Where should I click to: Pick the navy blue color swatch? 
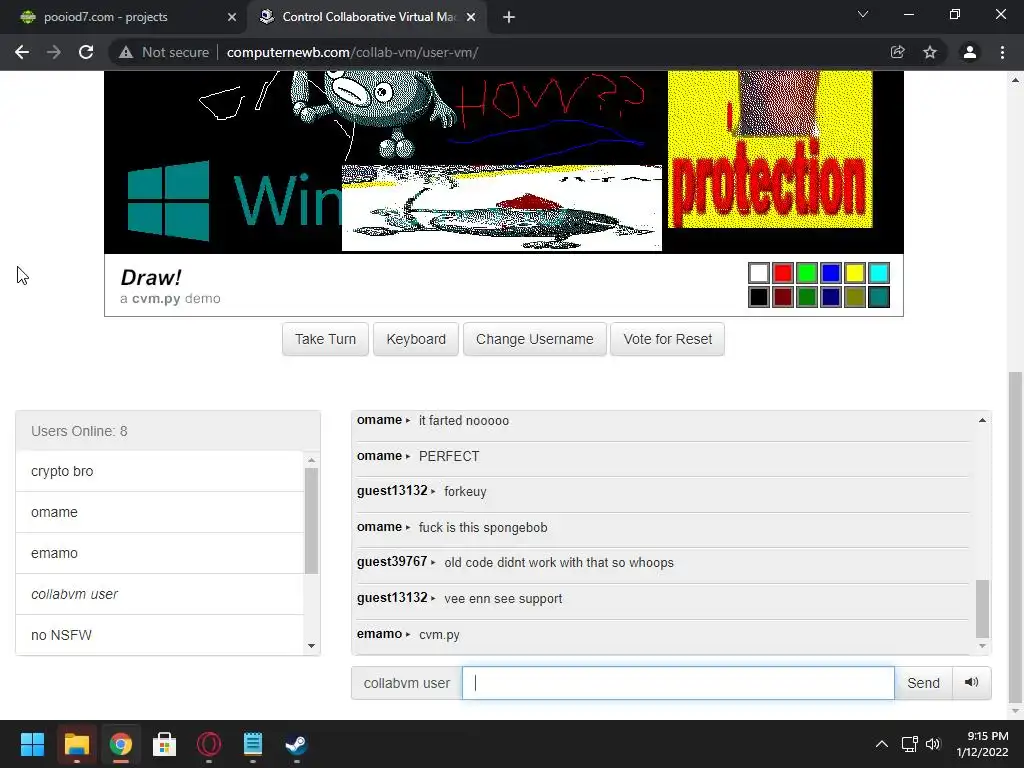point(831,297)
